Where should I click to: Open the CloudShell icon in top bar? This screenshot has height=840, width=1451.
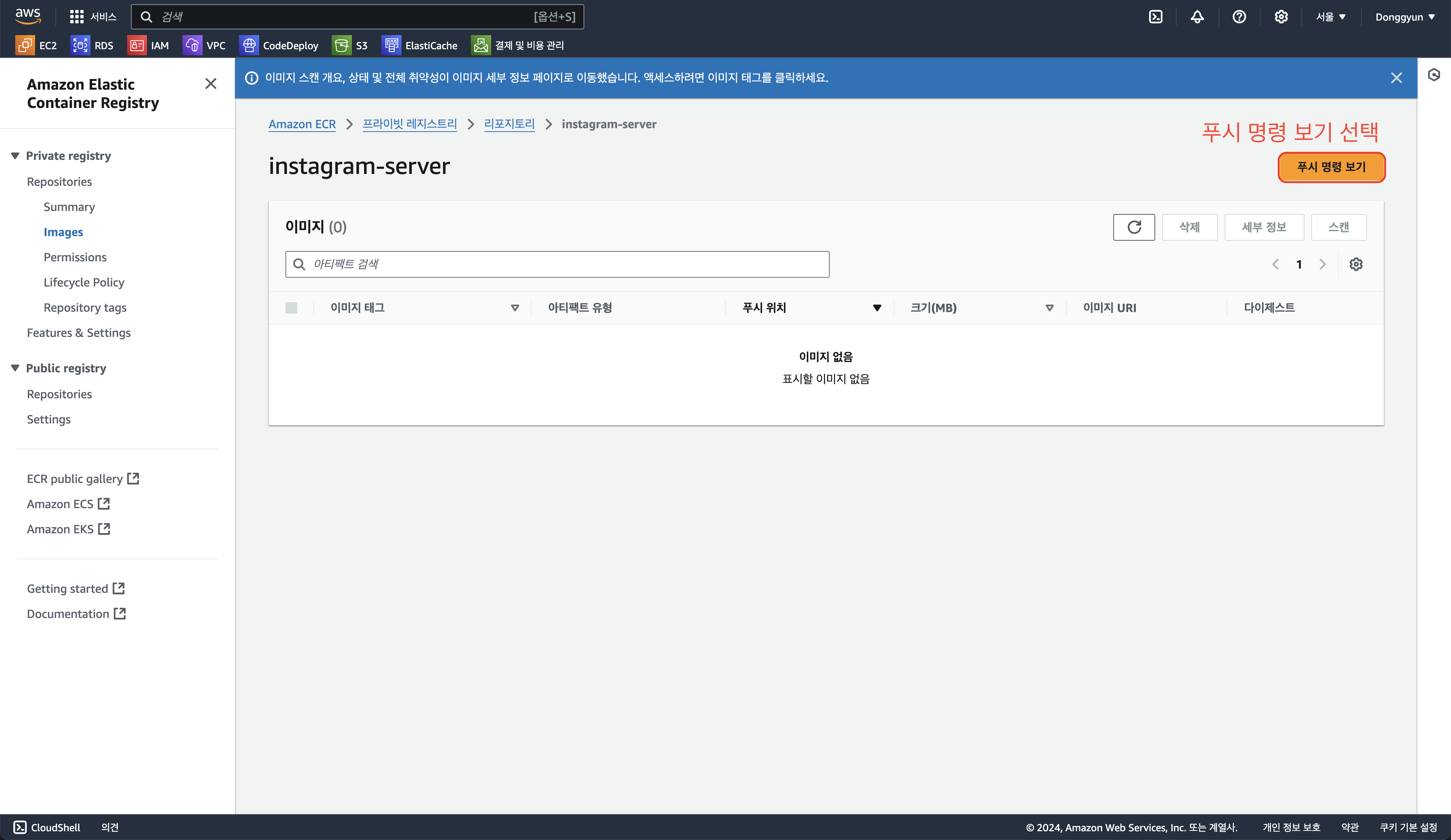click(1155, 17)
